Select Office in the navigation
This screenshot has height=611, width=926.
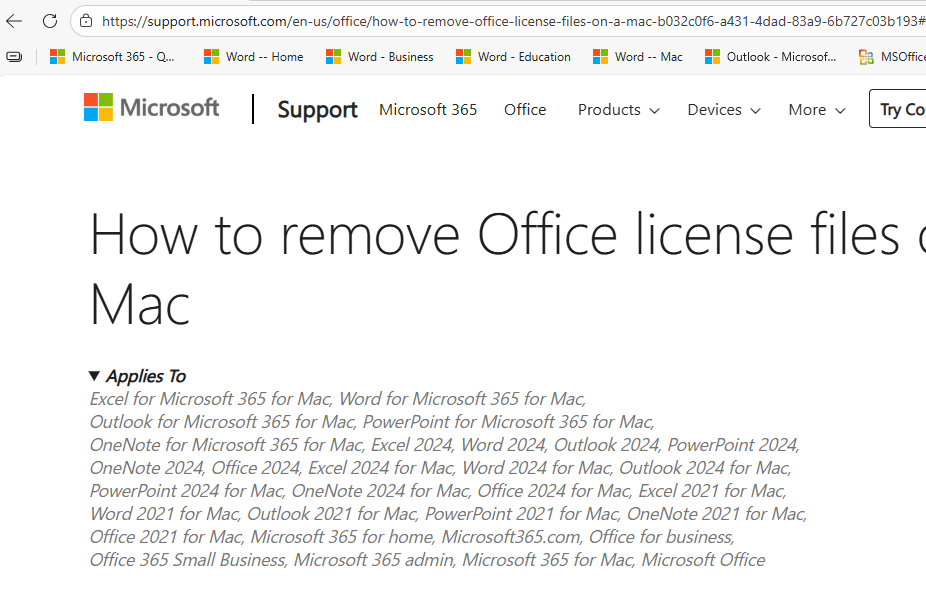click(x=525, y=110)
